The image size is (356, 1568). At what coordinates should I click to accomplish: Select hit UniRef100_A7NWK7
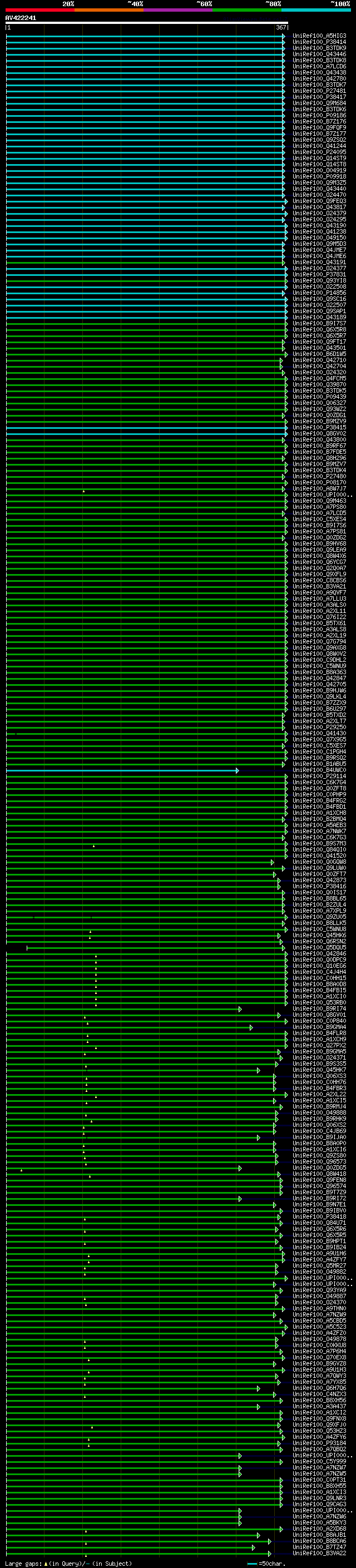[x=319, y=831]
